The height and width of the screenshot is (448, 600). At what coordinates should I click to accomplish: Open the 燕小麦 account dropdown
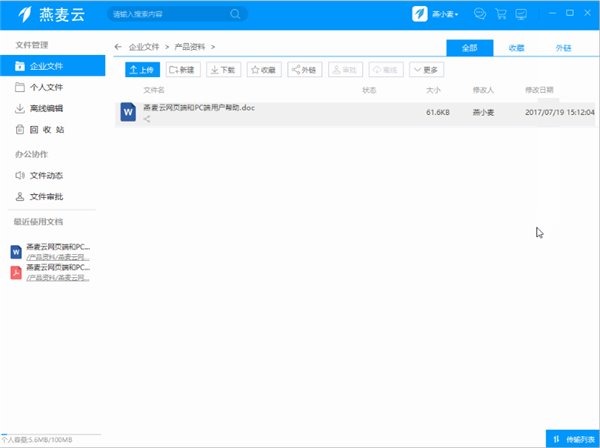pyautogui.click(x=445, y=15)
